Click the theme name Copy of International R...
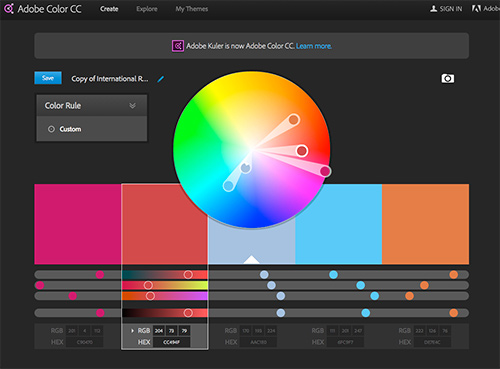 point(110,79)
